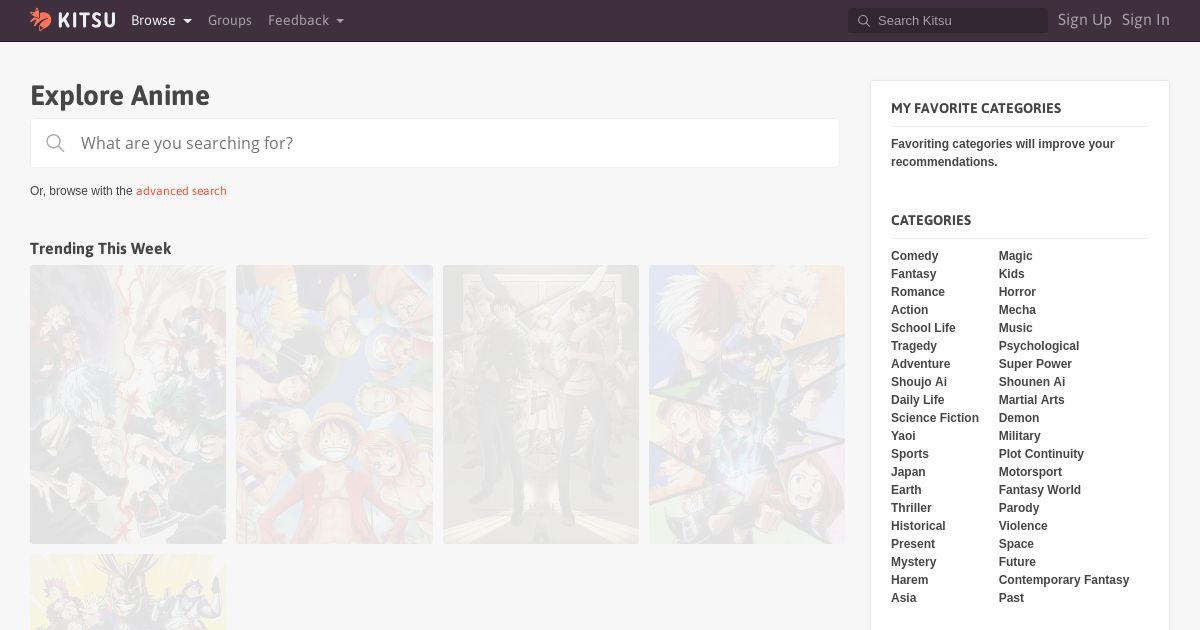Select the Martial Arts category

1031,400
